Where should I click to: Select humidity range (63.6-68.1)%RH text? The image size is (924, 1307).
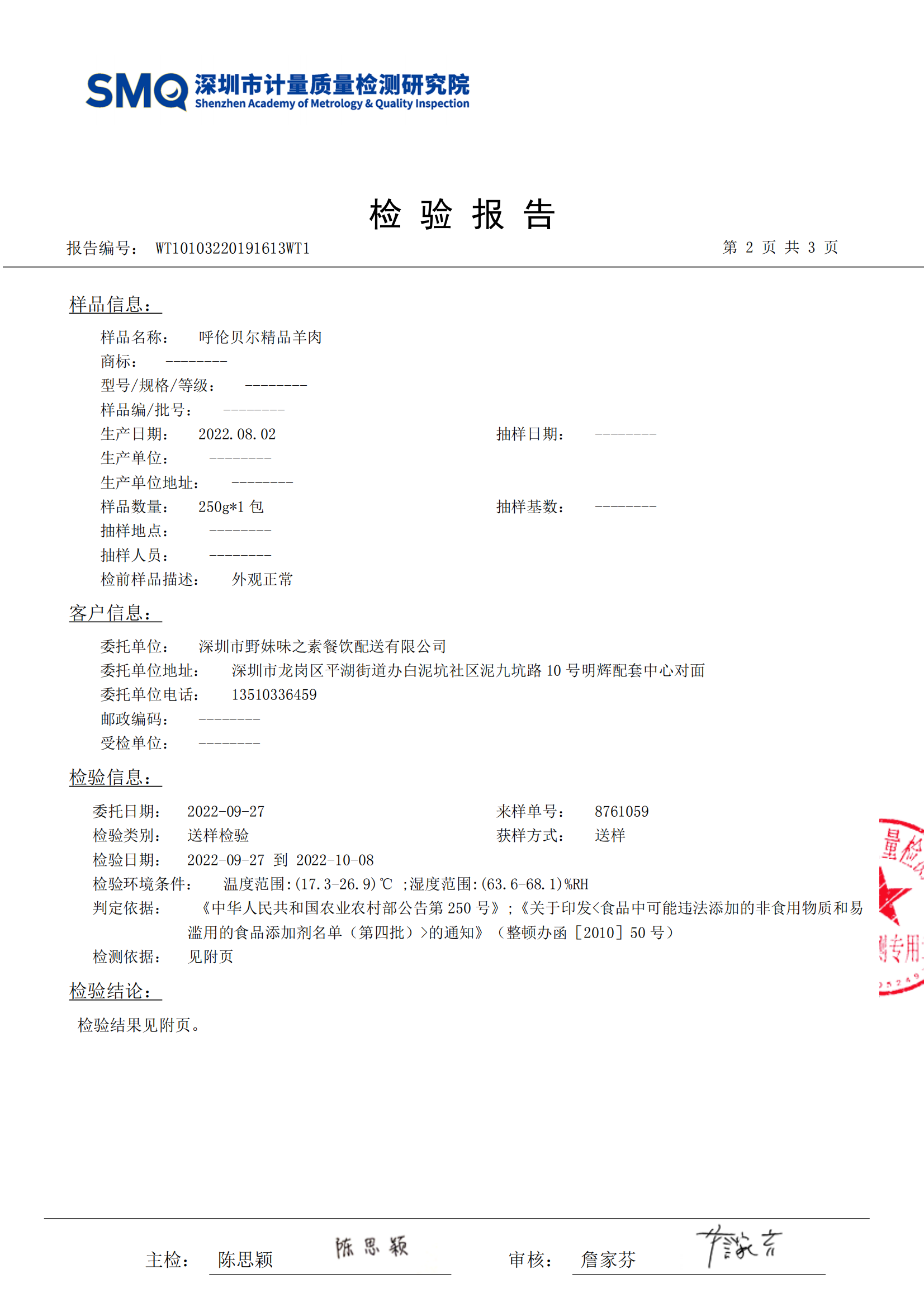[534, 884]
